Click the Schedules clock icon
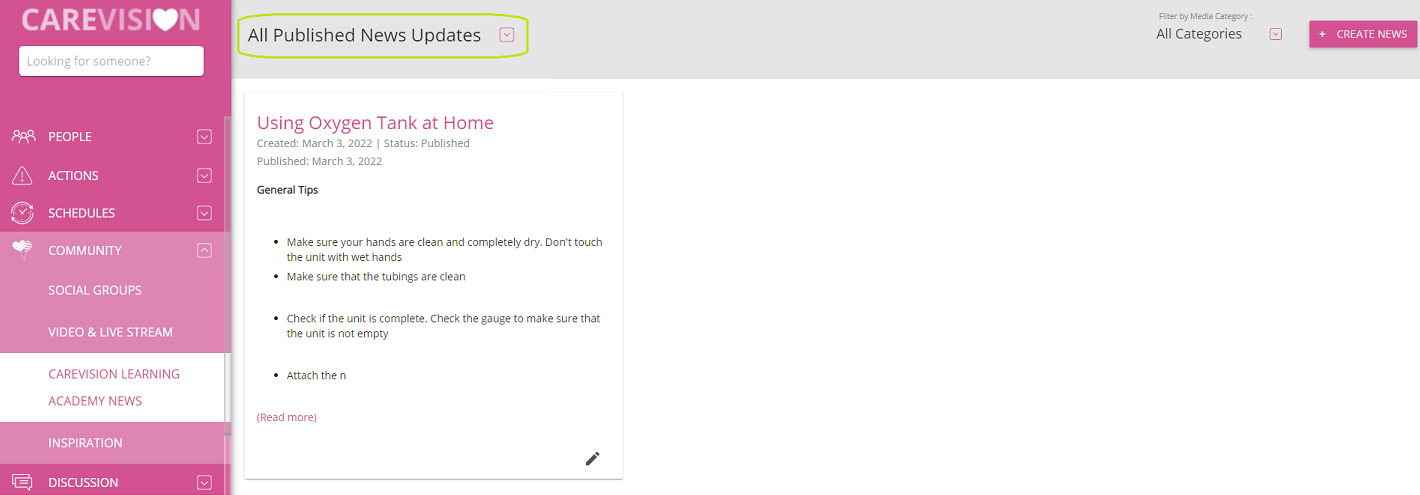Viewport: 1420px width, 495px height. click(22, 213)
